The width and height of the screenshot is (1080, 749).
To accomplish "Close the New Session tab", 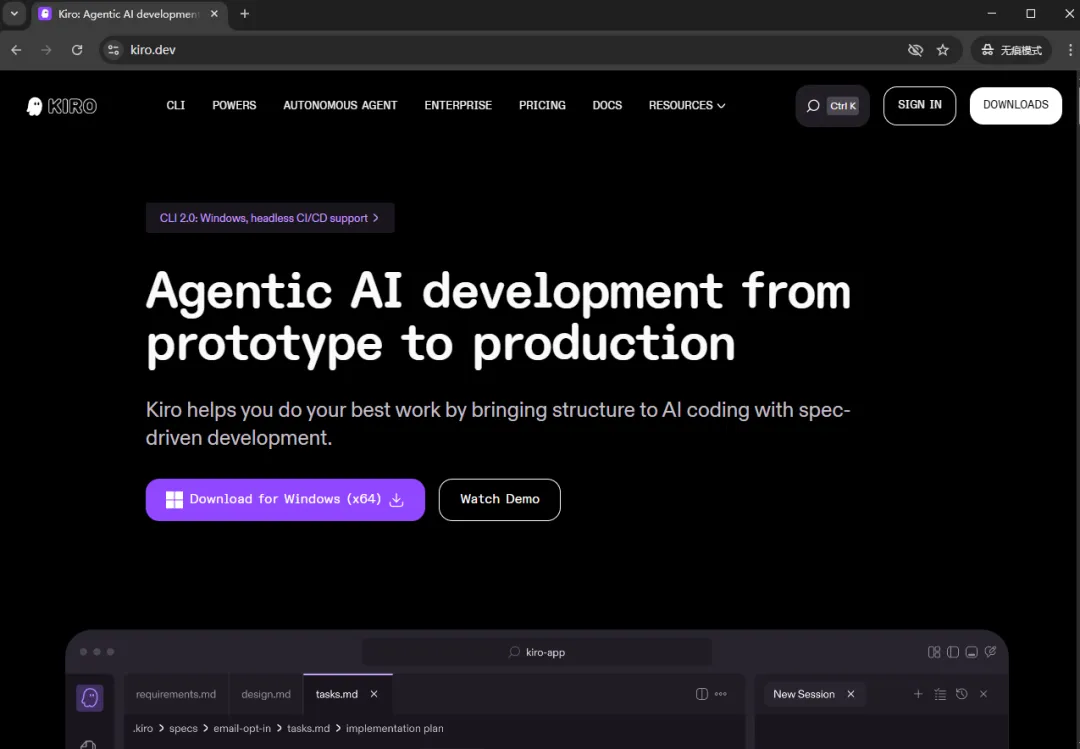I will tap(851, 694).
